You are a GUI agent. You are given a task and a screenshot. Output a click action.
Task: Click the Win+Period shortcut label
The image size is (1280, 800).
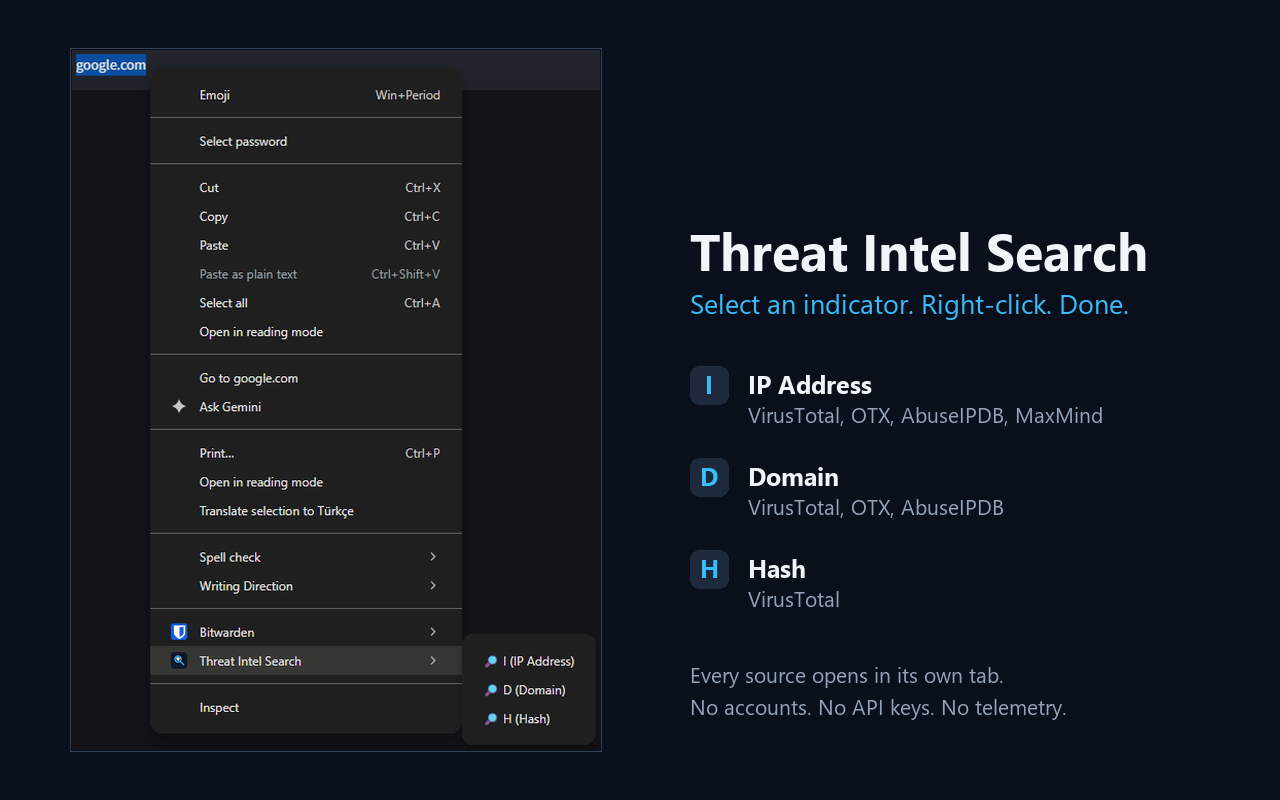tap(408, 95)
